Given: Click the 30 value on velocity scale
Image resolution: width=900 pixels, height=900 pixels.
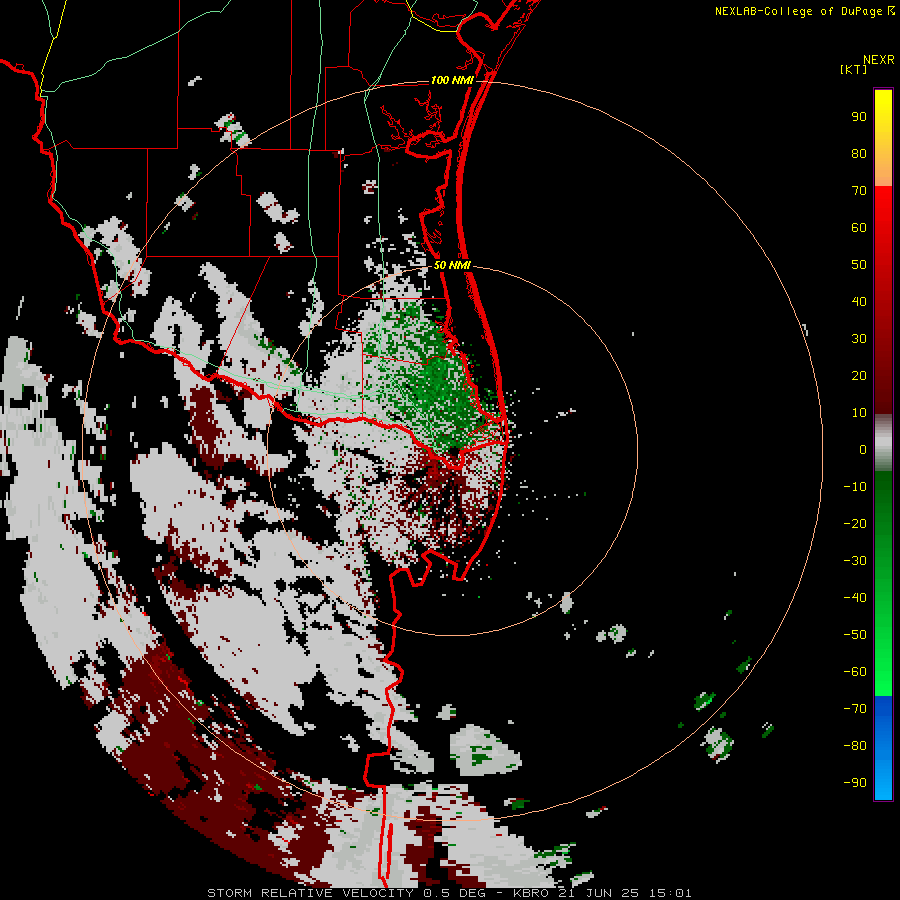Looking at the screenshot, I should coord(859,339).
